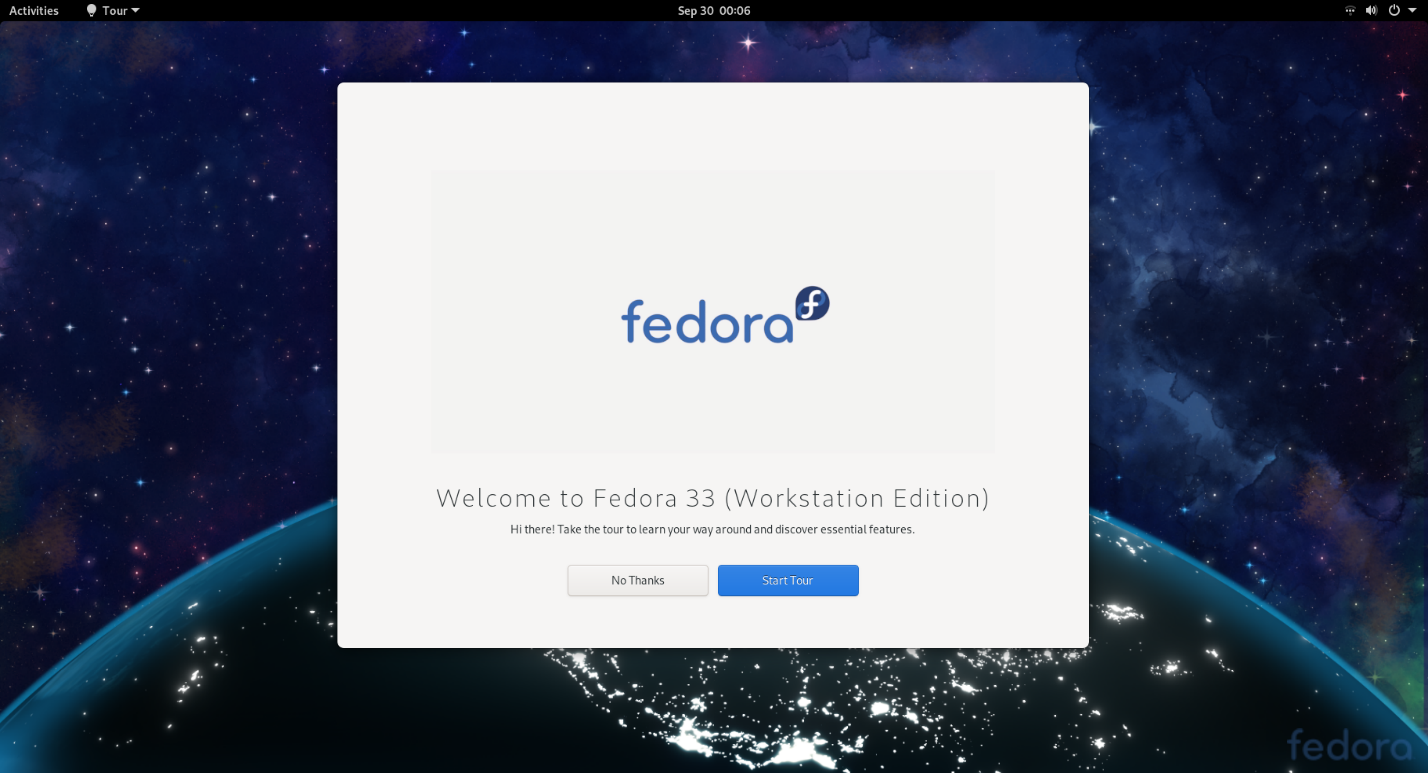
Task: Expand the system menu arrow beside the power icon
Action: pos(1412,10)
